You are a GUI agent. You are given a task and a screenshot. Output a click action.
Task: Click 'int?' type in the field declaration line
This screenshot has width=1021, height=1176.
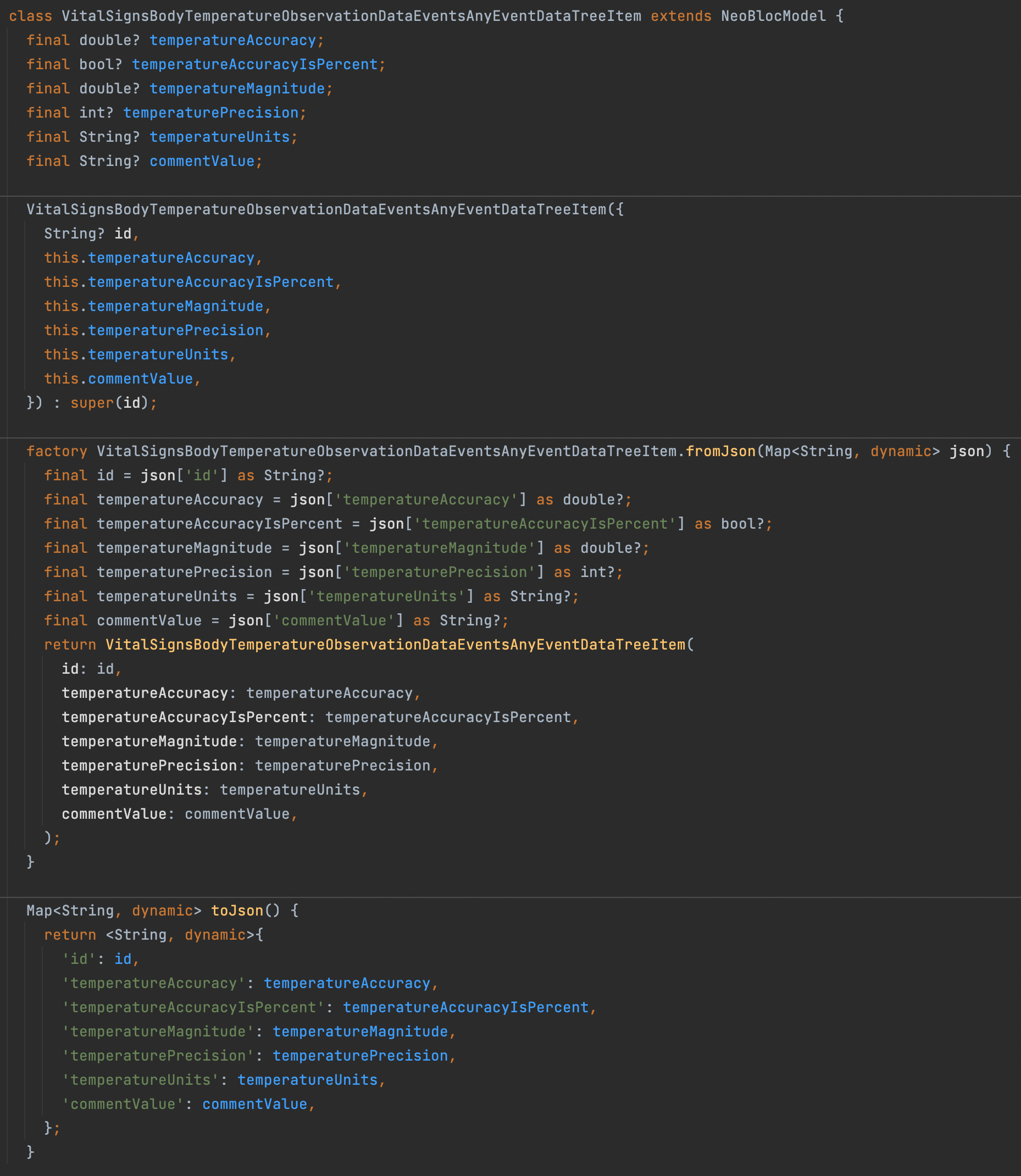point(97,113)
